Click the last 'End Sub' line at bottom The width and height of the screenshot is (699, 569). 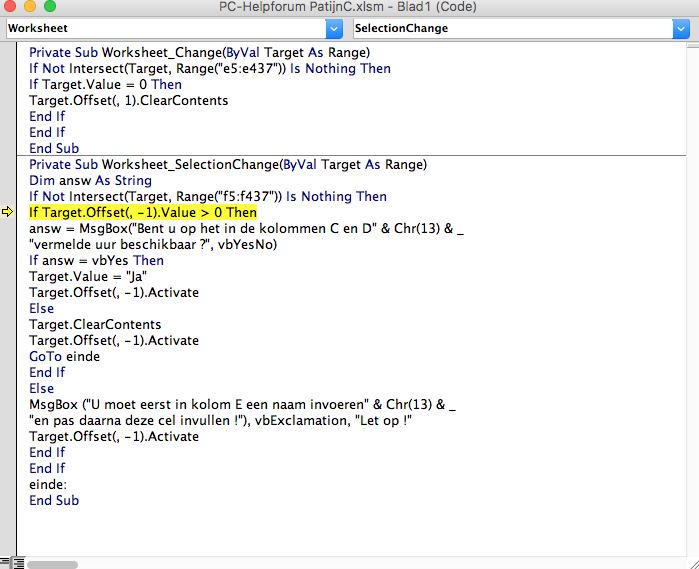click(54, 501)
